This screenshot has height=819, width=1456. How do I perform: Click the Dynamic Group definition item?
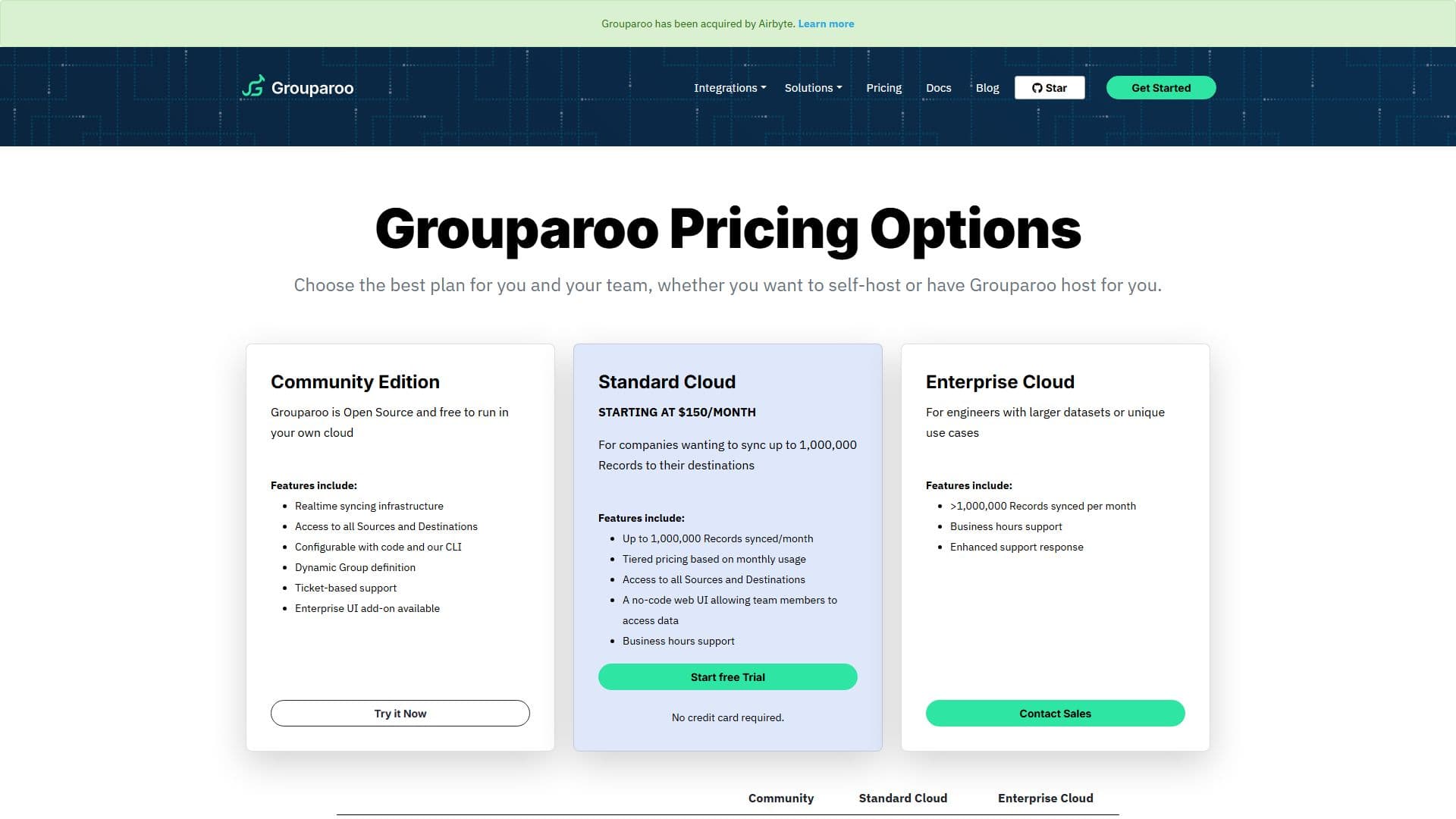(x=355, y=567)
